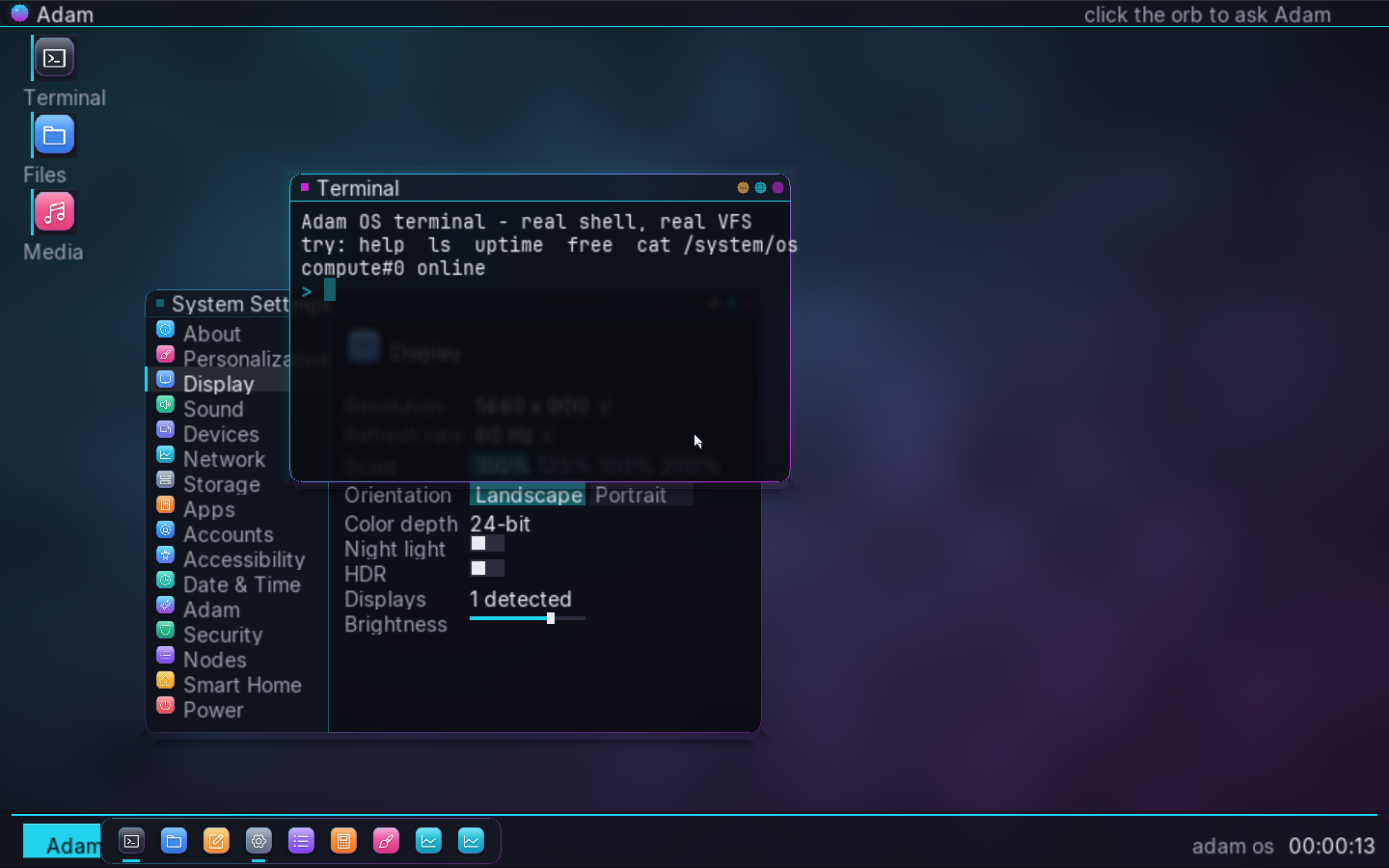Open Storage settings in sidebar
This screenshot has height=868, width=1389.
point(236,484)
